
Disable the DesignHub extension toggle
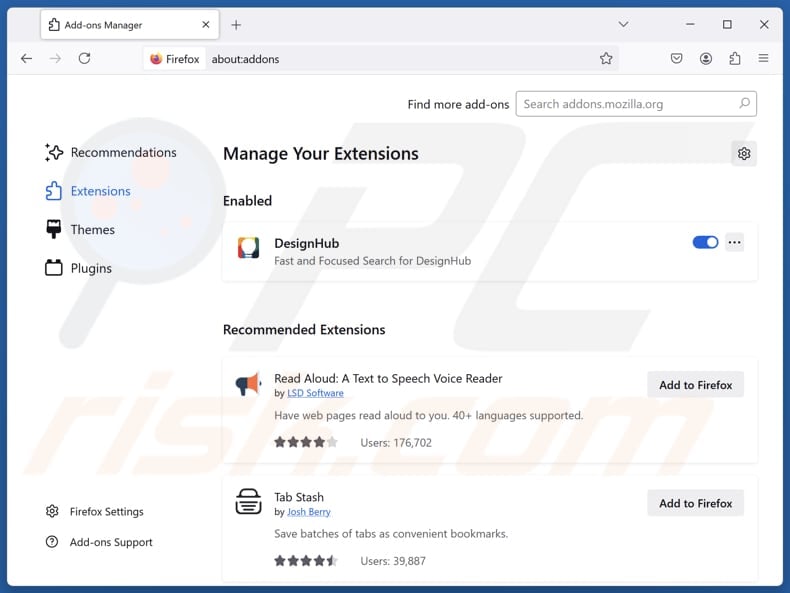click(x=705, y=242)
